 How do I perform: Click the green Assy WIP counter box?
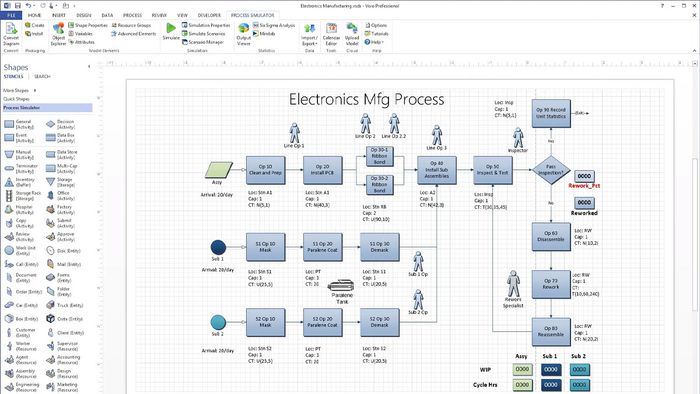point(522,369)
